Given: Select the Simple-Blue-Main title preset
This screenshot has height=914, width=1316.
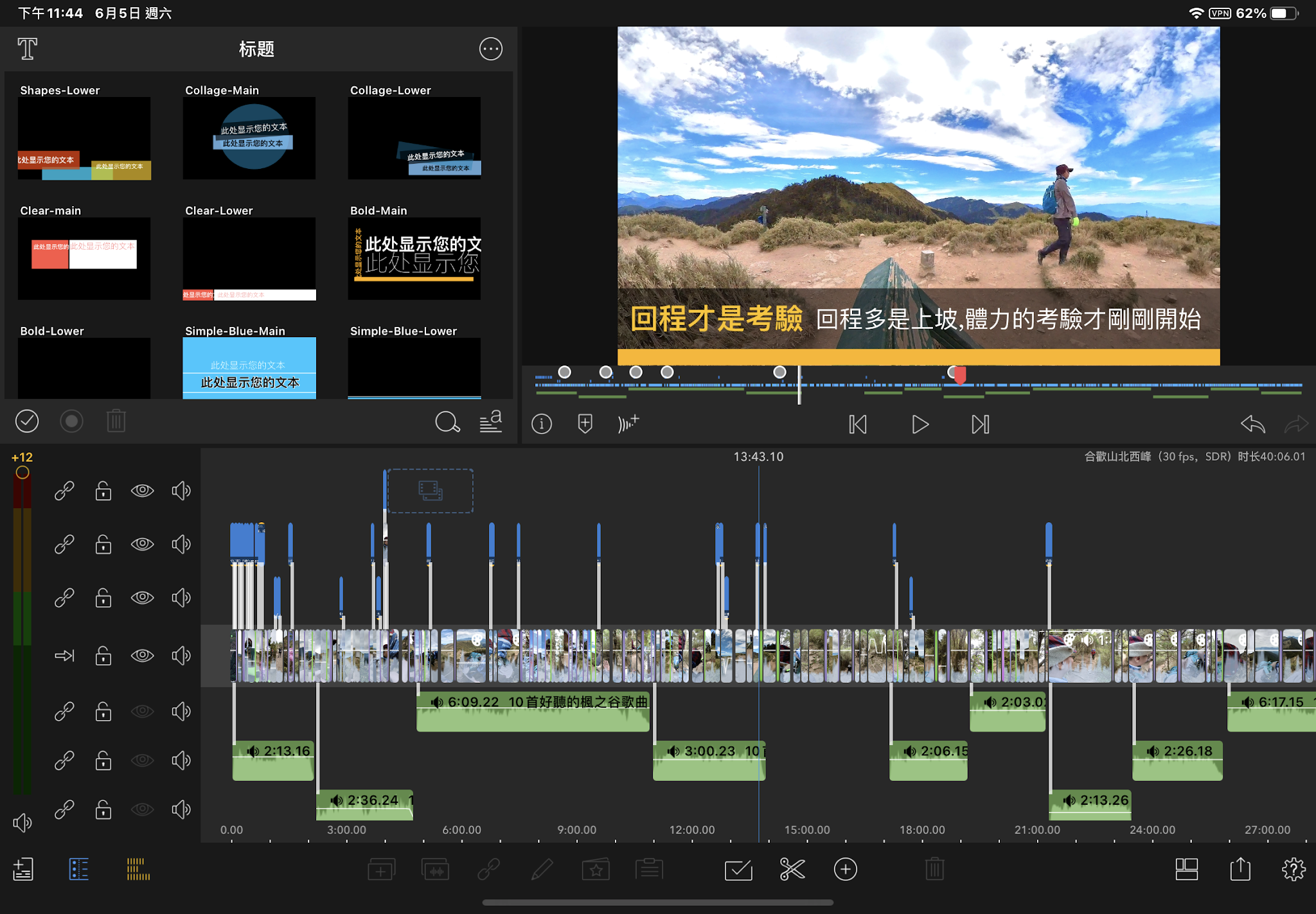Looking at the screenshot, I should coord(249,368).
